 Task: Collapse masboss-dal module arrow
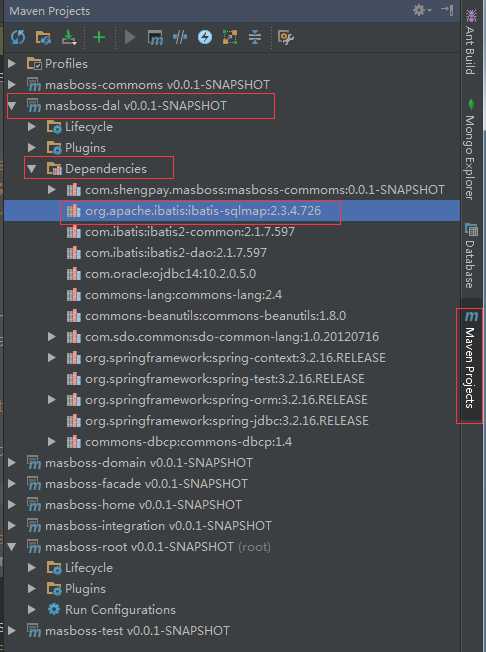pyautogui.click(x=12, y=106)
